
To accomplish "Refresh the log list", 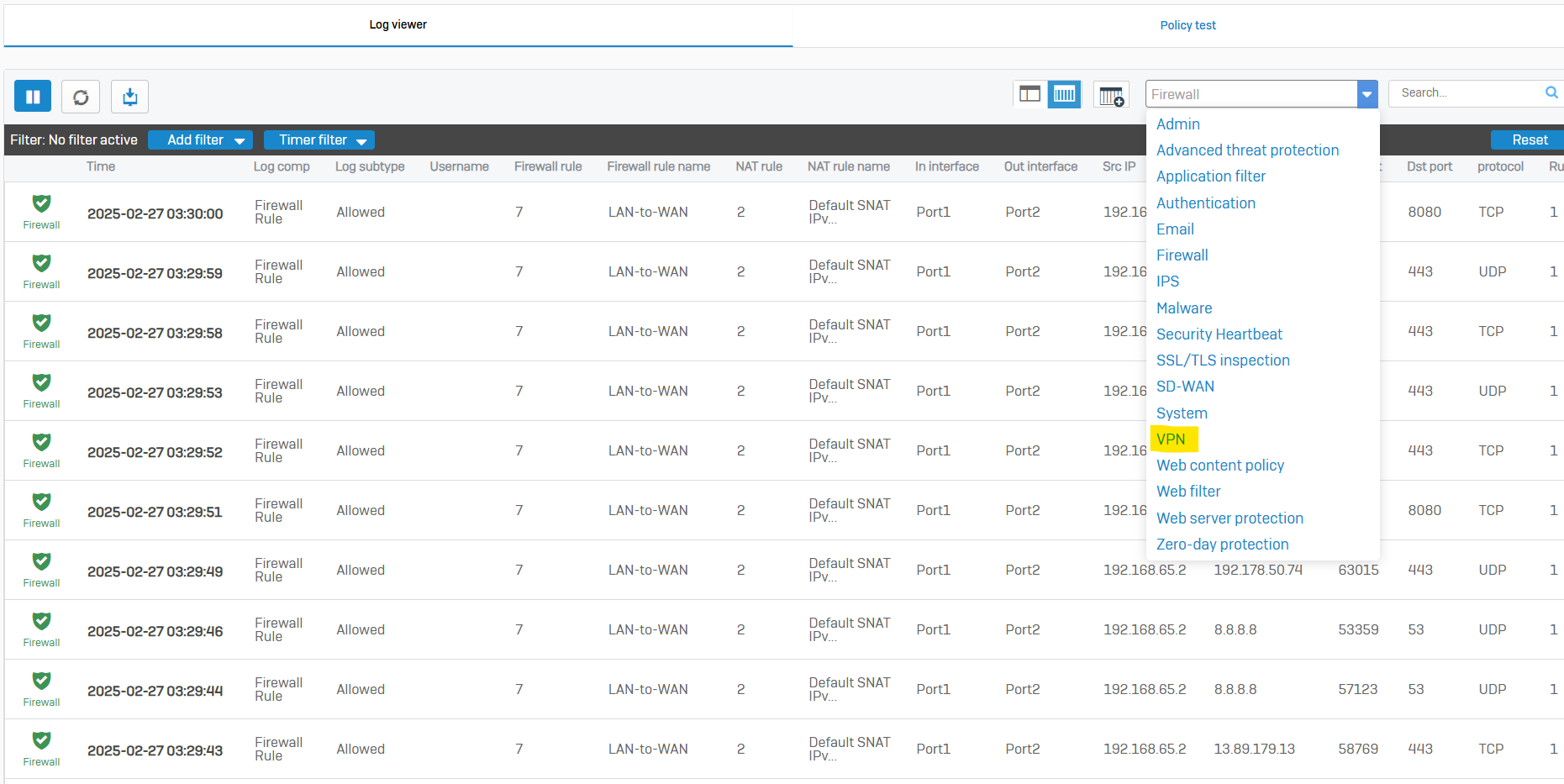I will tap(81, 97).
